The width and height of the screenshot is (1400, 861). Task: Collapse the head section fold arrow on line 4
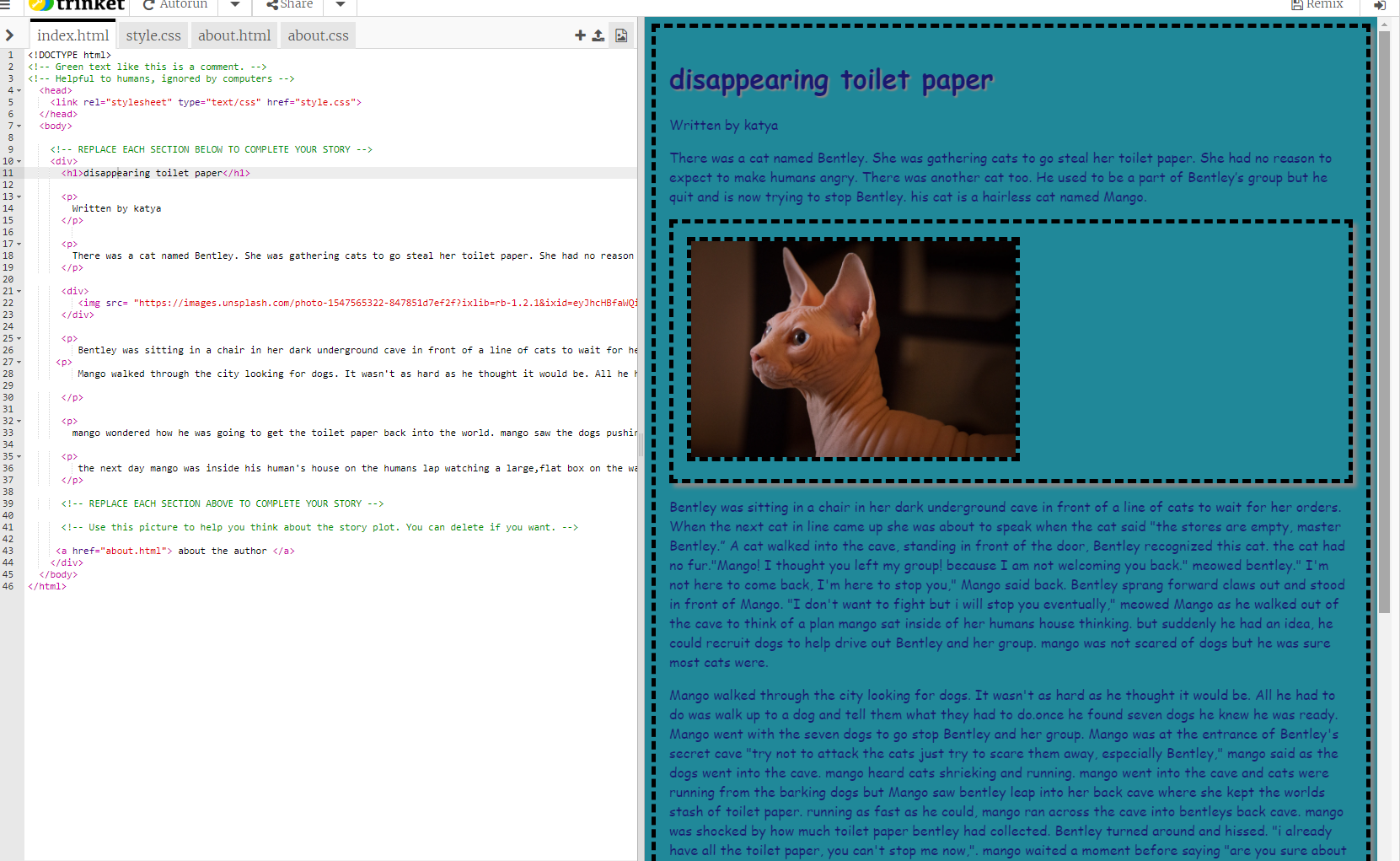[19, 89]
